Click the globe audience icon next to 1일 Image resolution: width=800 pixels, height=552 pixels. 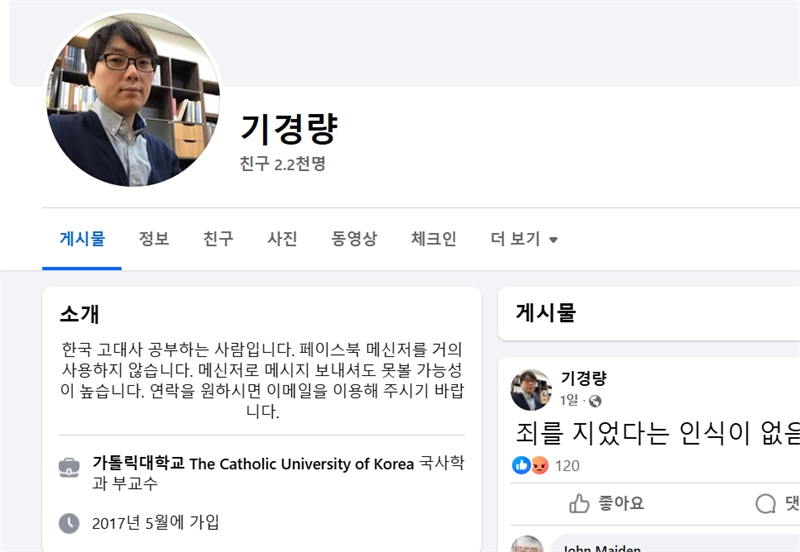(x=596, y=401)
